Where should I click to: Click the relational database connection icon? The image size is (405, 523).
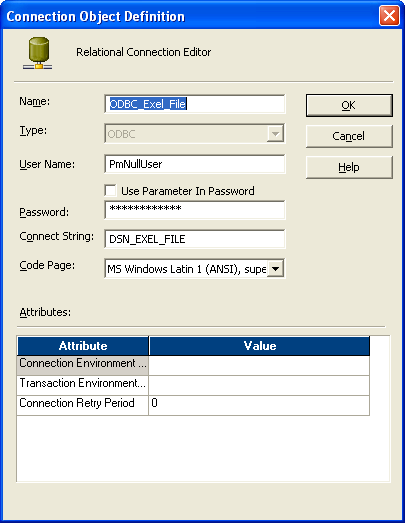37,53
